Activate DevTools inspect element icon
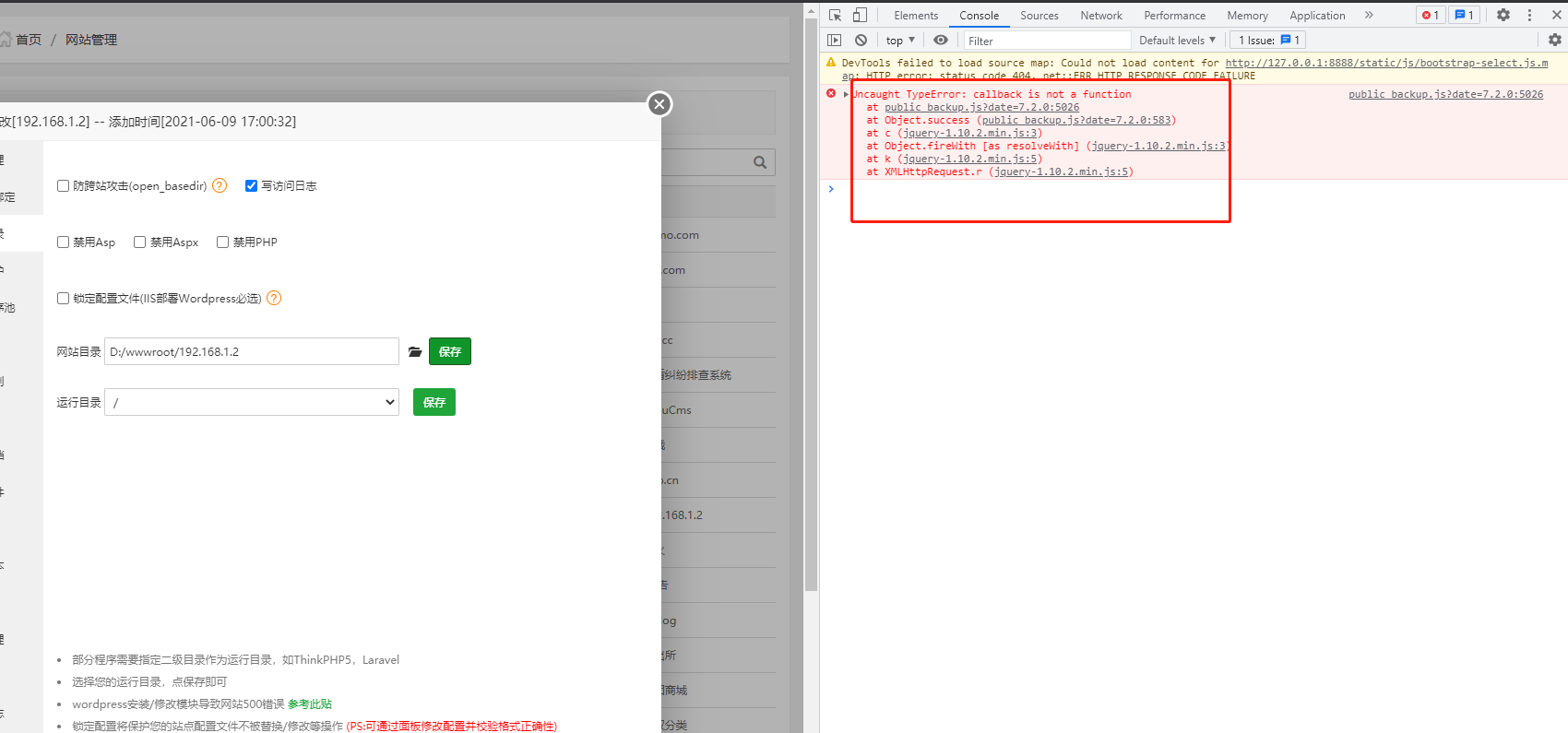1568x733 pixels. [835, 15]
